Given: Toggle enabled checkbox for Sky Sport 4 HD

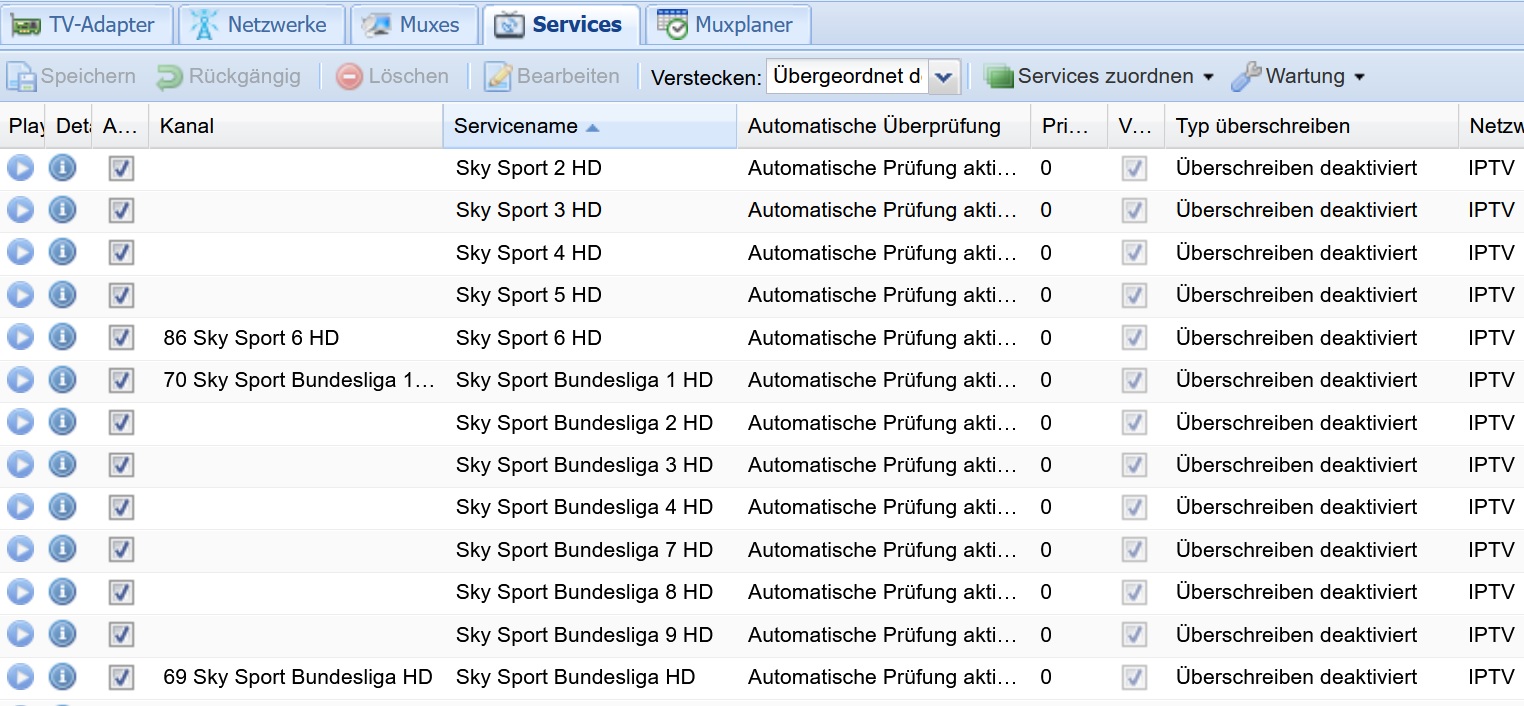Looking at the screenshot, I should 121,253.
